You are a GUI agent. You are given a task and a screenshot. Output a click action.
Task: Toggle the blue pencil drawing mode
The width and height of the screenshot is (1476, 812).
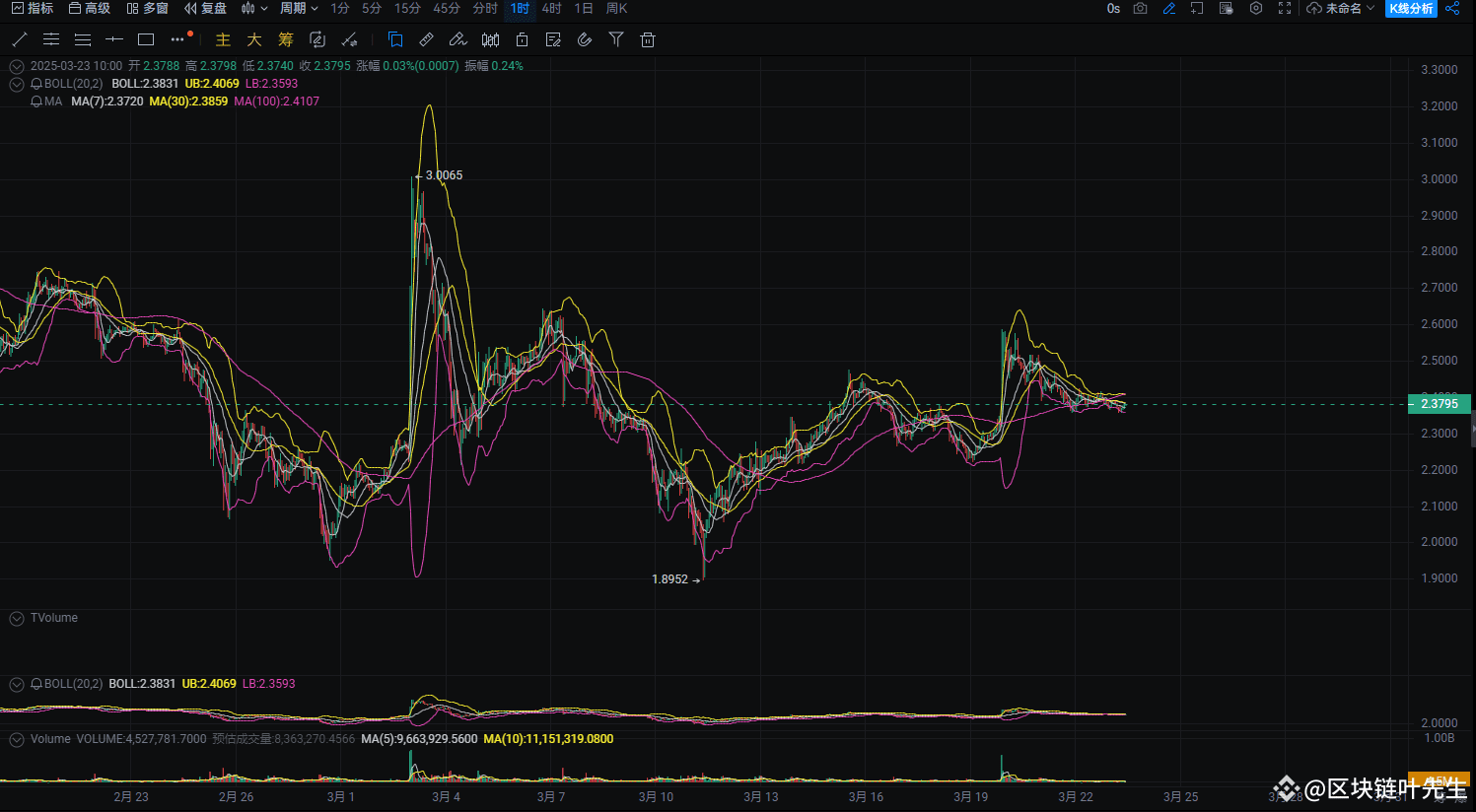[1169, 8]
